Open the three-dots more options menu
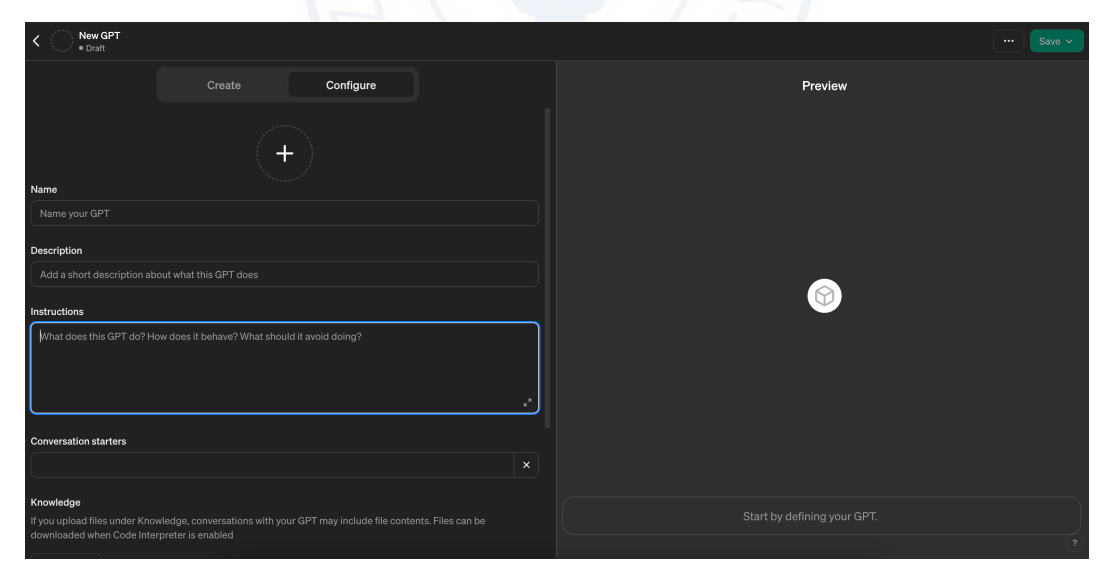Screen dimensions: 1104x574 1008,41
